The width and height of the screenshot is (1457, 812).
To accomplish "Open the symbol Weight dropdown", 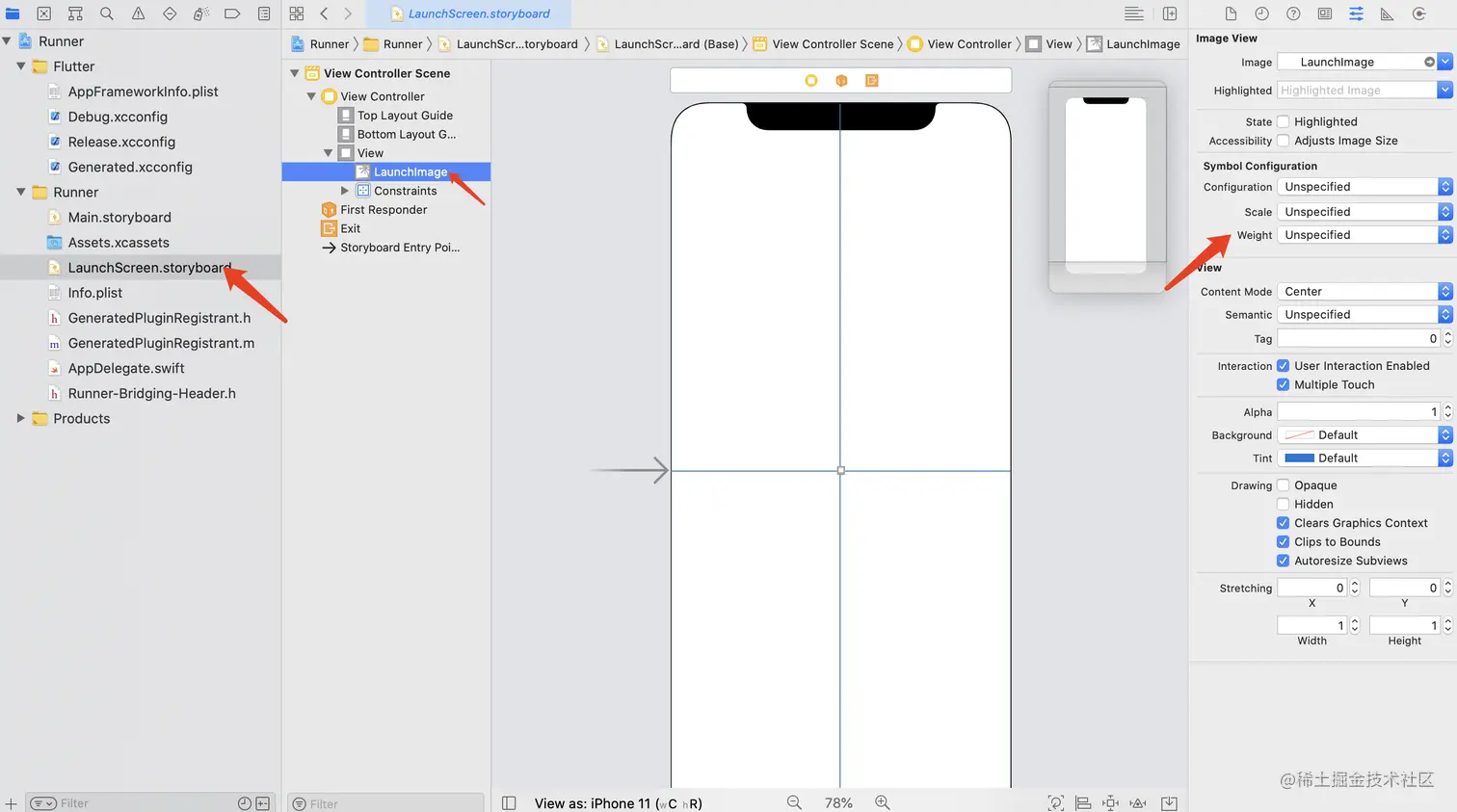I will (x=1364, y=235).
